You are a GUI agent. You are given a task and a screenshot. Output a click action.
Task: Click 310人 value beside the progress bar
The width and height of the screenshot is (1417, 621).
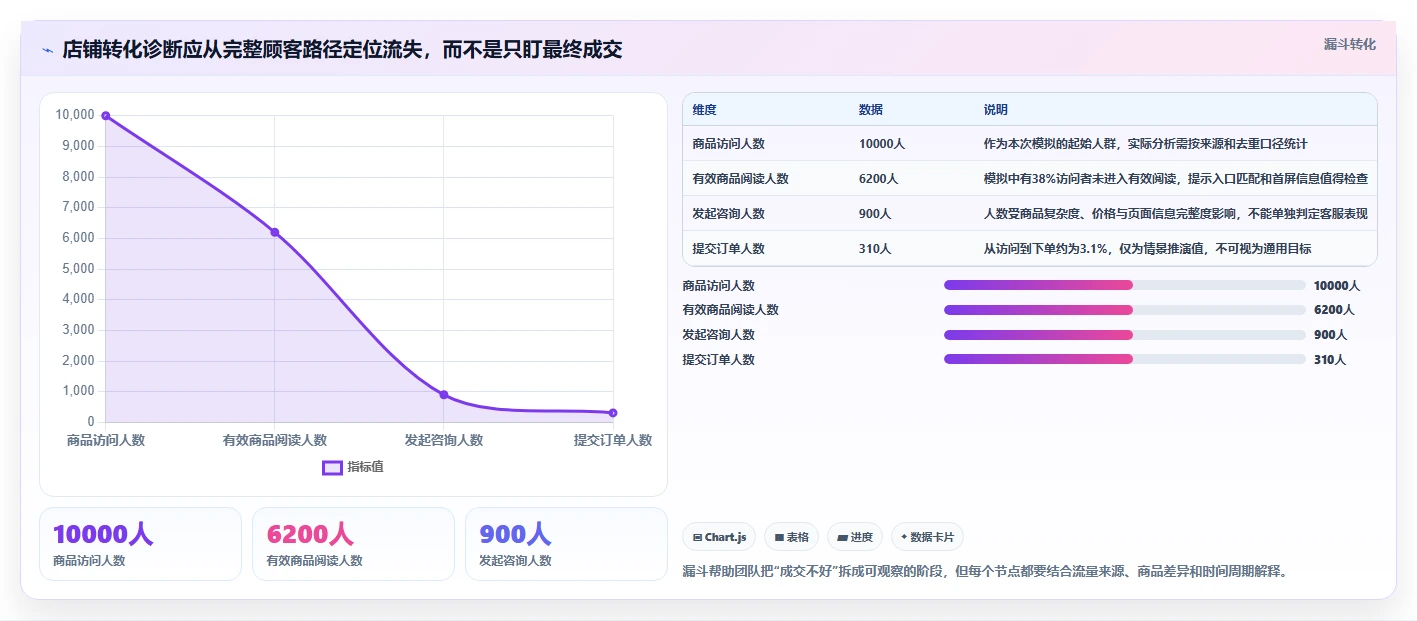tap(1330, 360)
